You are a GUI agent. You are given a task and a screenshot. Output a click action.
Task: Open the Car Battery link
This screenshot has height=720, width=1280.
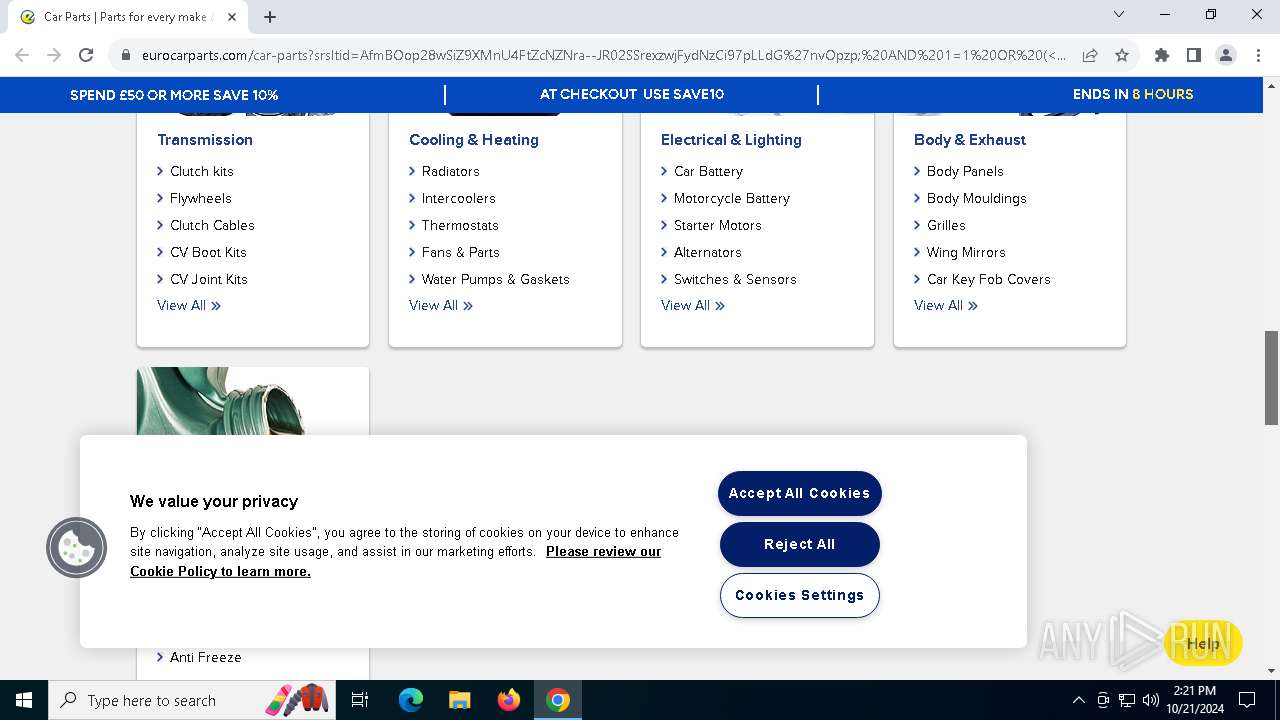(x=708, y=171)
